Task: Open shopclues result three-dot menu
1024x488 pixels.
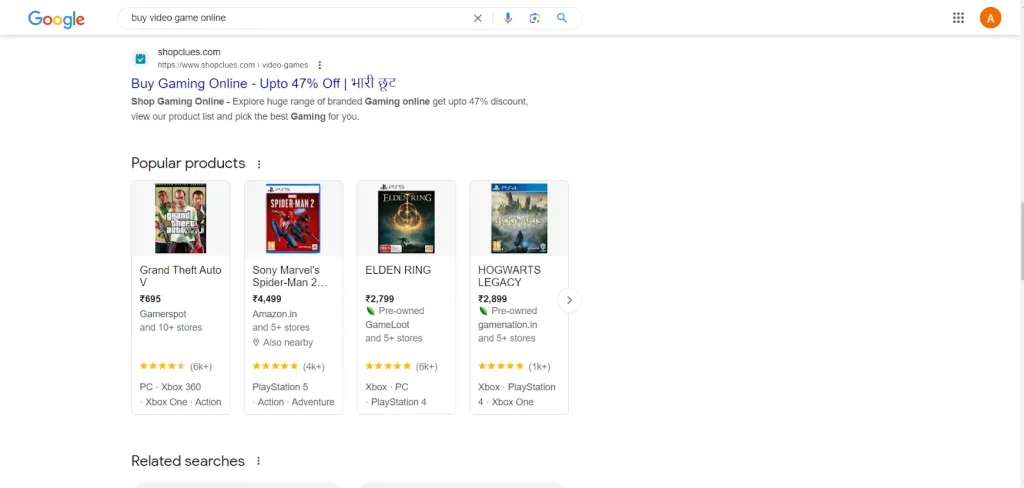Action: (x=319, y=65)
